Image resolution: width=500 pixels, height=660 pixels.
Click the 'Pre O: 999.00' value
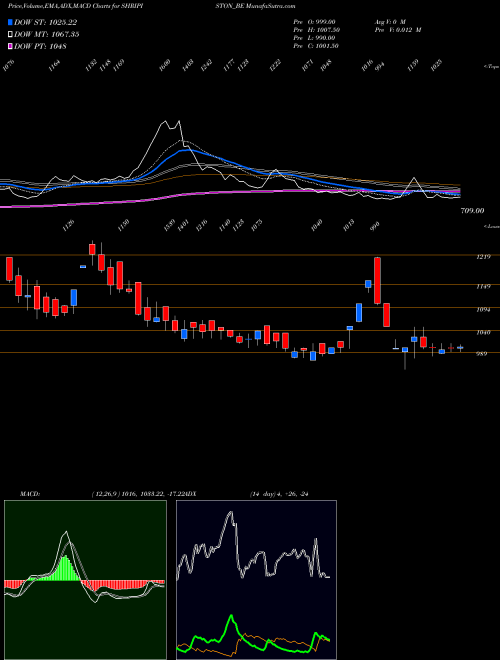click(x=316, y=22)
